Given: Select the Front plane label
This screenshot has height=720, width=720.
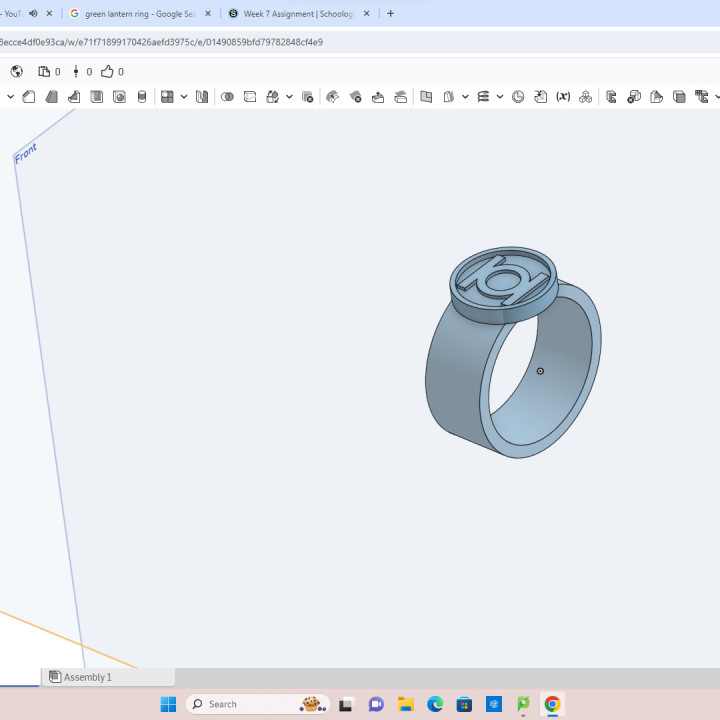Looking at the screenshot, I should (26, 153).
